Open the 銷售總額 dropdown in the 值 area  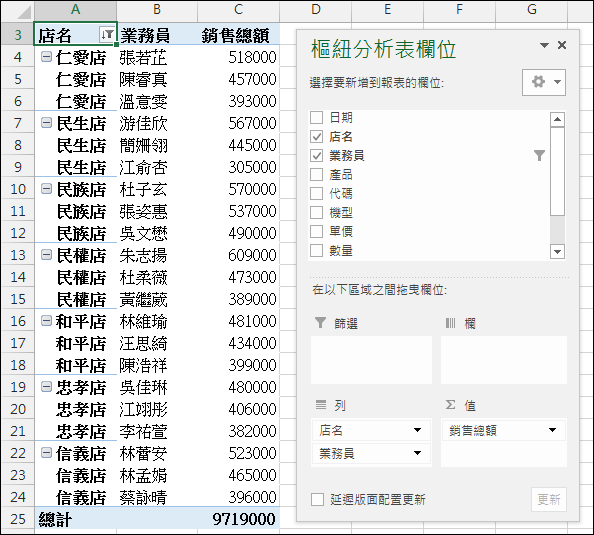point(552,430)
